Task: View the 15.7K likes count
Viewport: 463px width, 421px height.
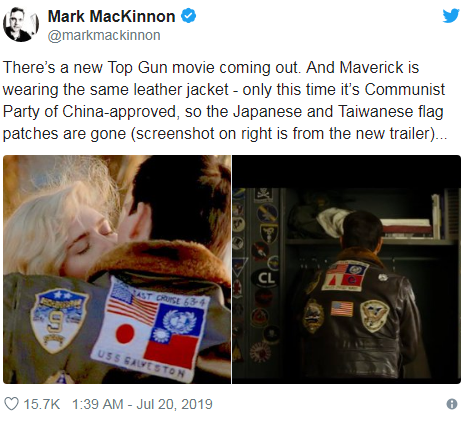Action: [x=42, y=404]
